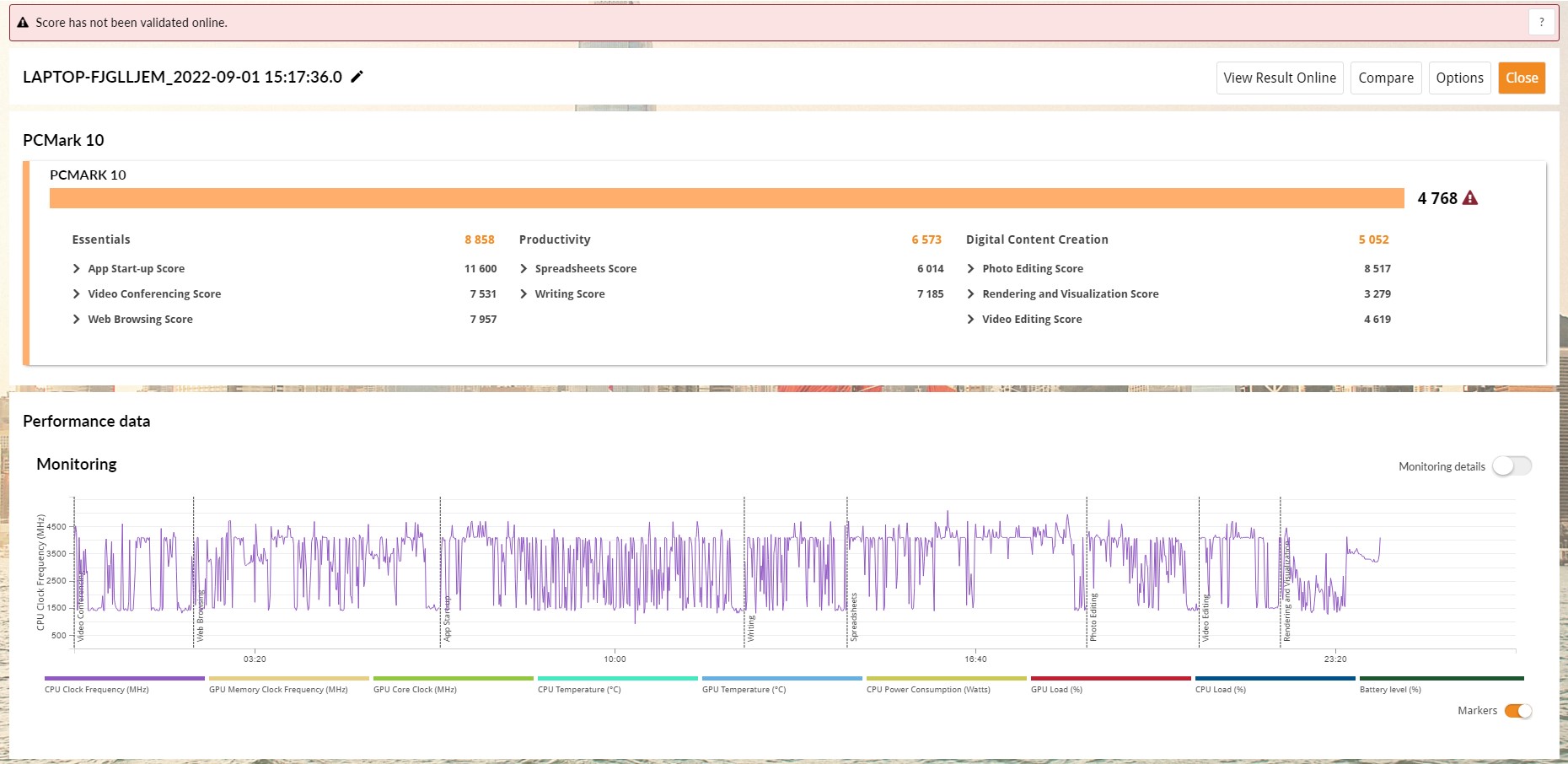This screenshot has width=1568, height=764.
Task: Open View Result Online
Action: (x=1279, y=78)
